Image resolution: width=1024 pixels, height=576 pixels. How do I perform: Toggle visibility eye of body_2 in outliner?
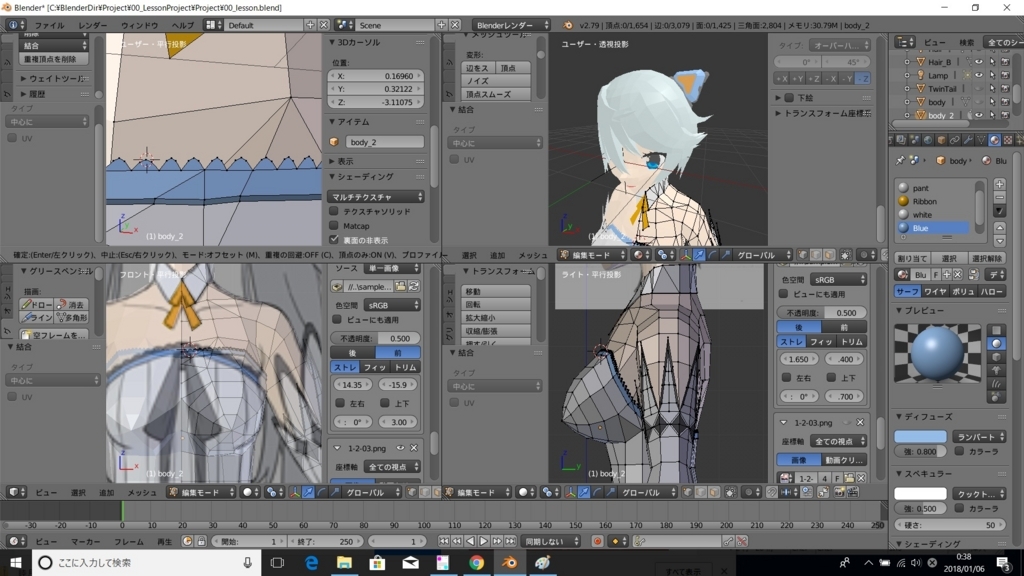[x=978, y=115]
